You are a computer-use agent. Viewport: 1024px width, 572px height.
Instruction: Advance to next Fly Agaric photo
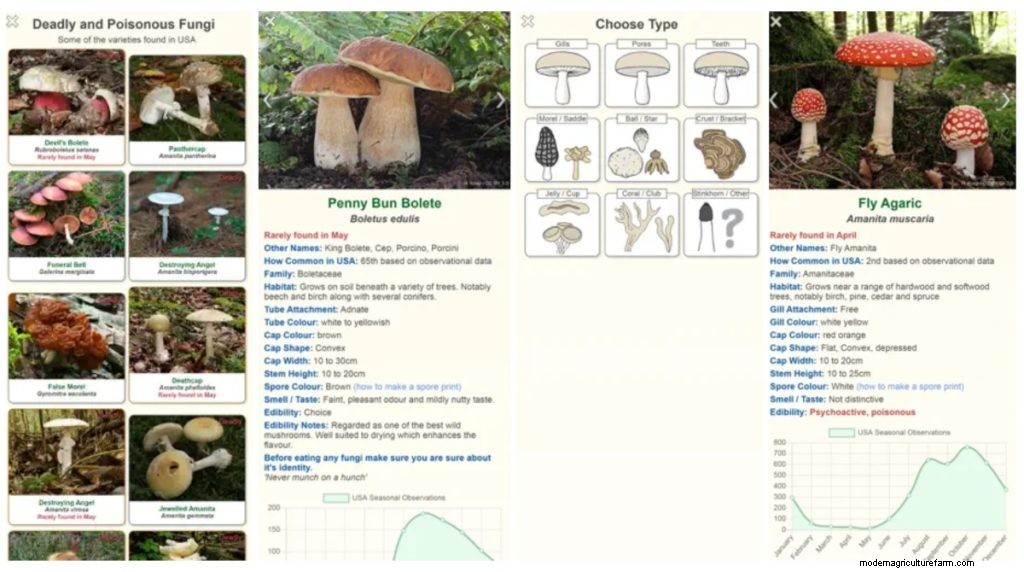[x=1005, y=100]
